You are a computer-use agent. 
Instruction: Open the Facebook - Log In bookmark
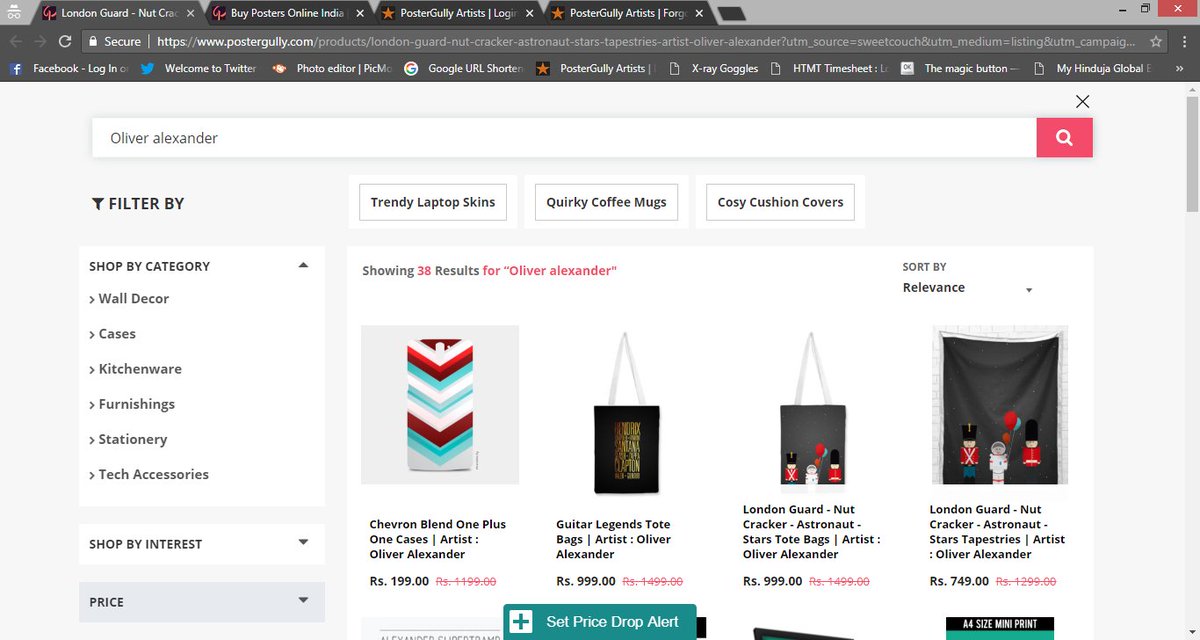68,68
